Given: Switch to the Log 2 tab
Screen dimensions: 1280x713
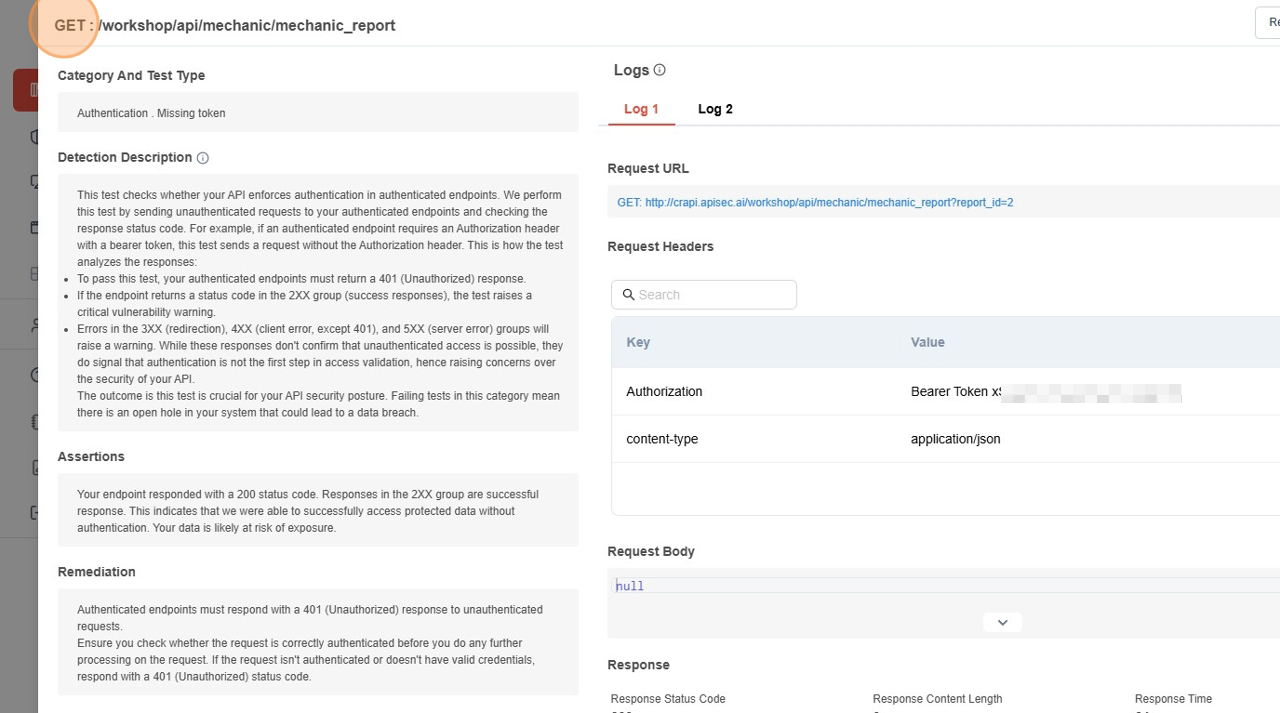Looking at the screenshot, I should [x=715, y=109].
